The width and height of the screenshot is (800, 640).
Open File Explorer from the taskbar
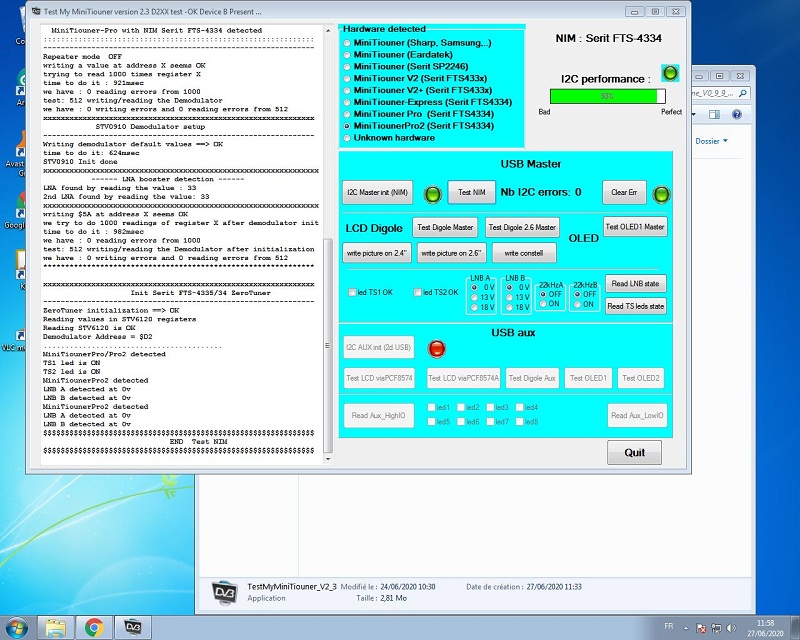[x=57, y=627]
